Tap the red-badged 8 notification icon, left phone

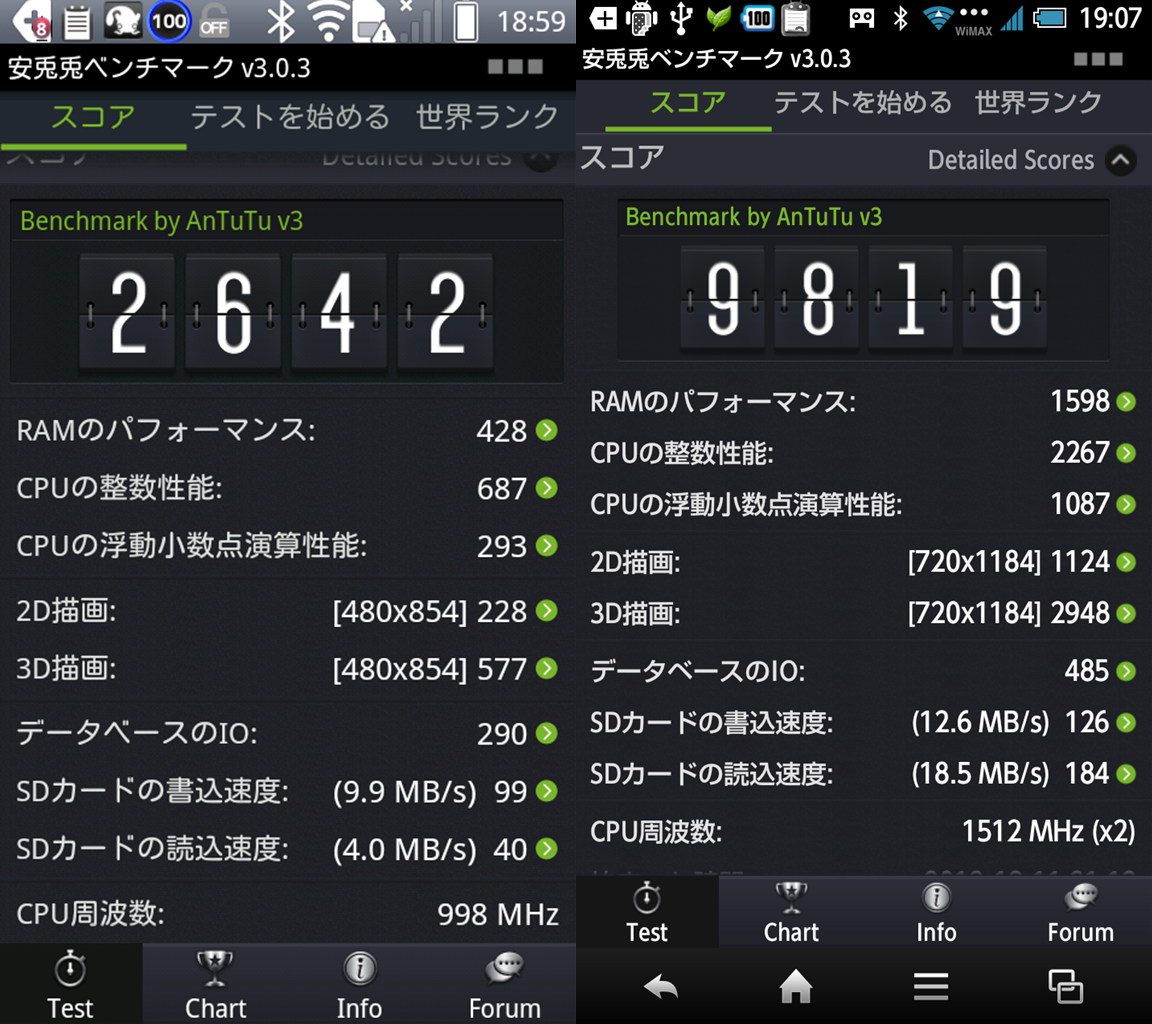[30, 21]
